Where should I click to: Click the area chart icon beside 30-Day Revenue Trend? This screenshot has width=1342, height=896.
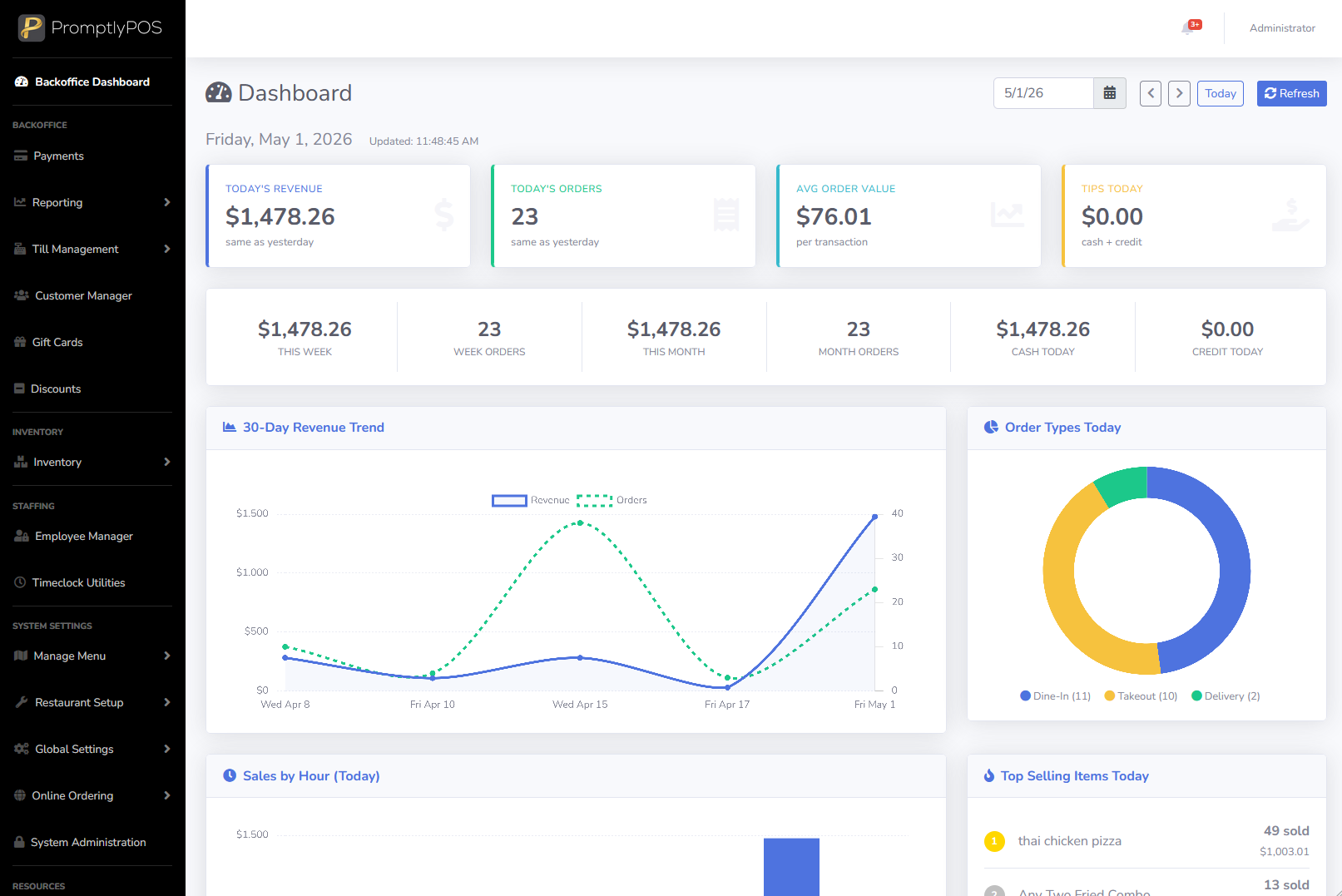tap(230, 427)
